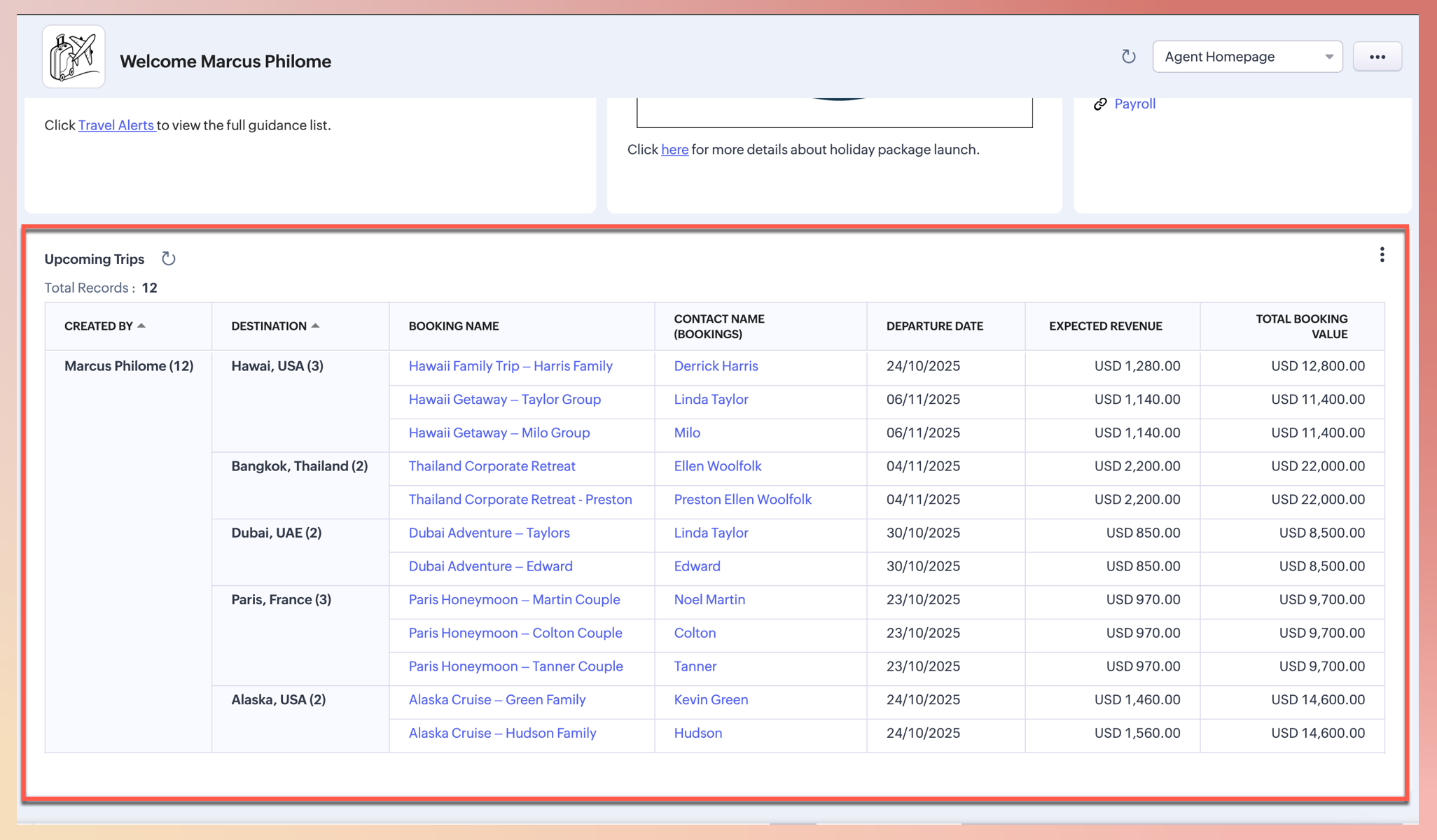The image size is (1437, 840).
Task: Open the Upcoming Trips three-dot menu
Action: 1382,255
